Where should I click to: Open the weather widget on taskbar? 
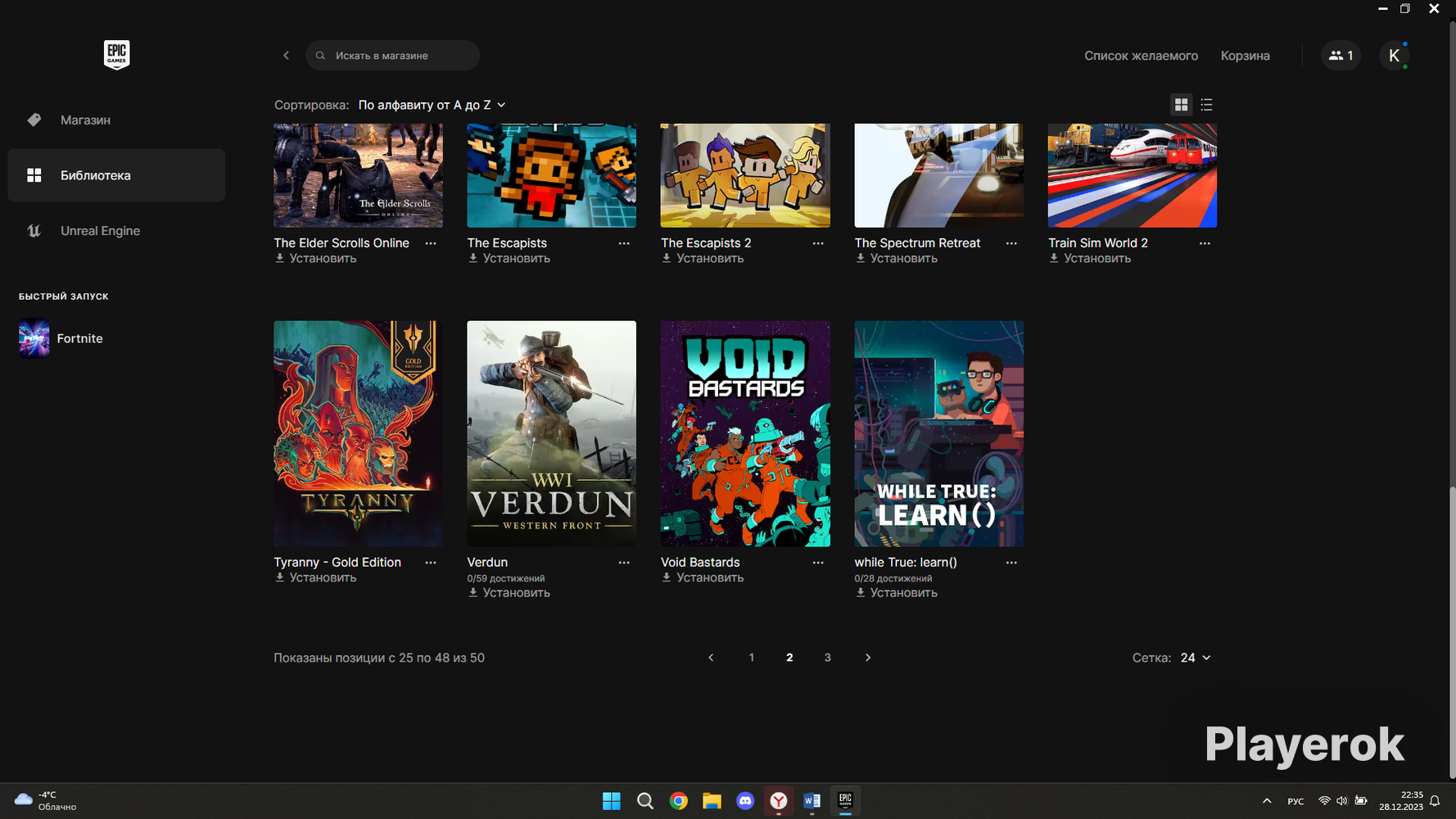click(47, 801)
